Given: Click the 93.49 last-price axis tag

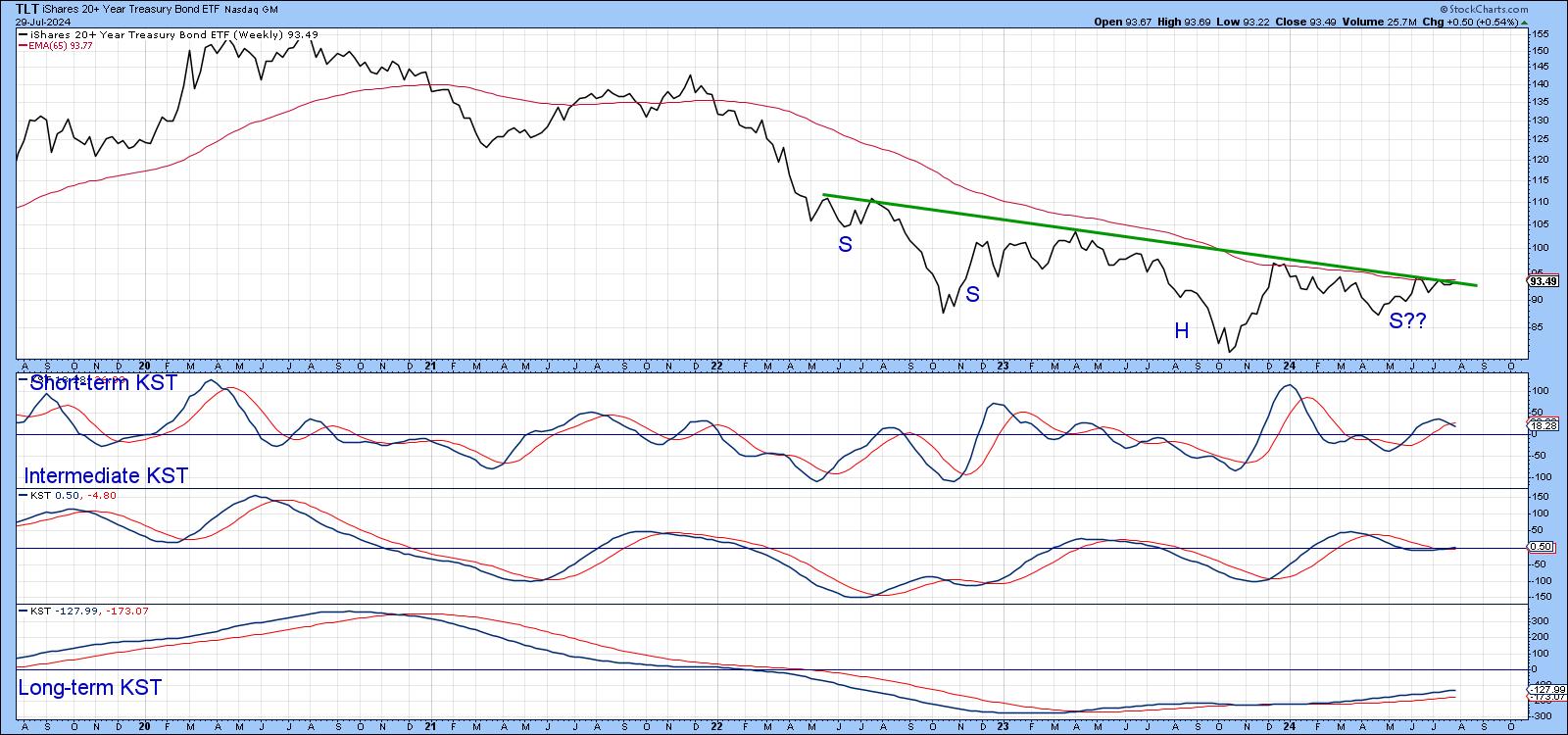Looking at the screenshot, I should [1543, 280].
